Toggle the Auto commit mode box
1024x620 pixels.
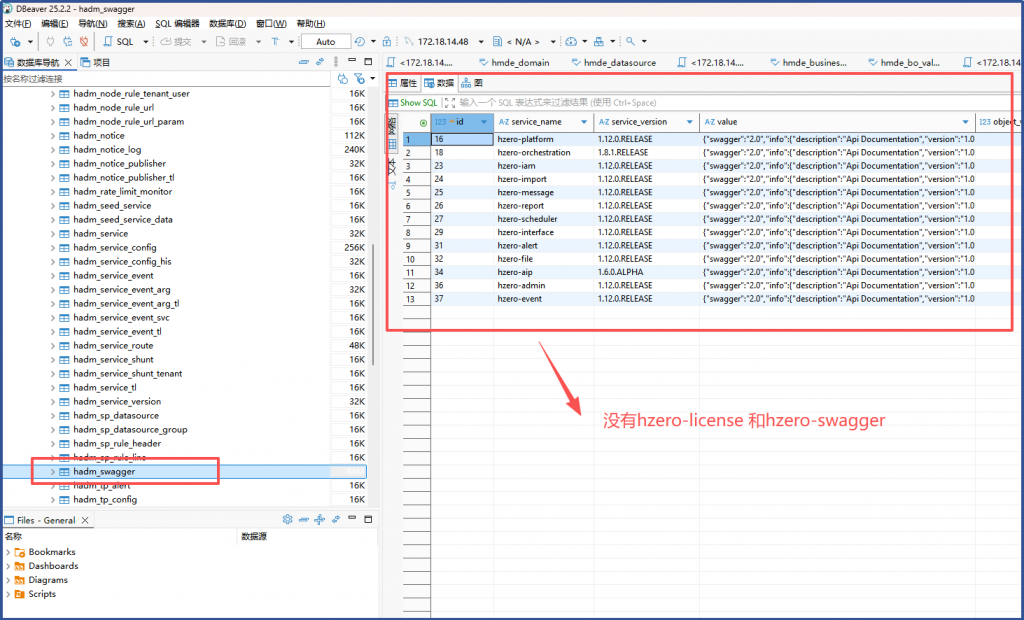coord(325,42)
